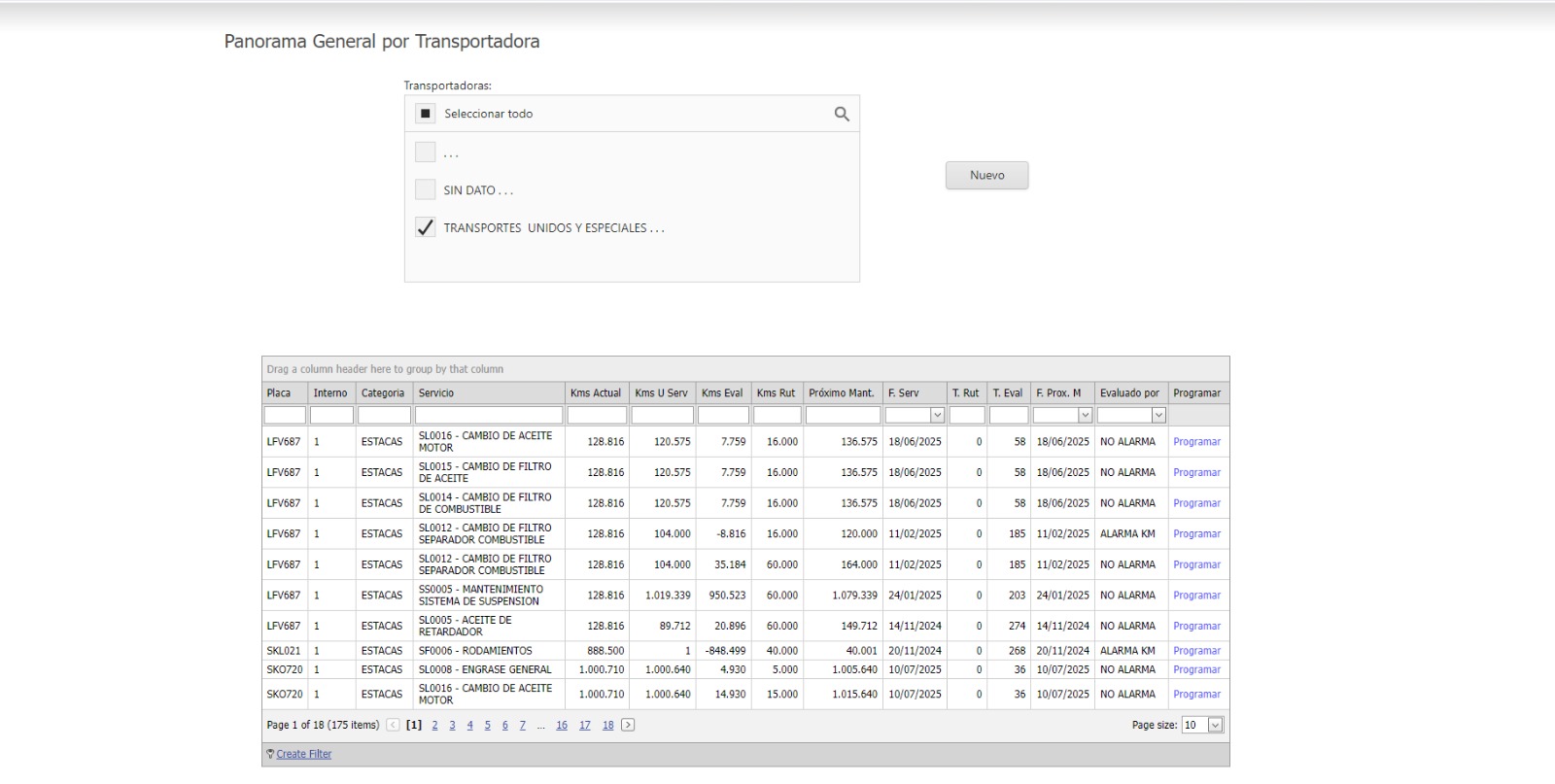Click the Servicio filter input field
The width and height of the screenshot is (1555, 784).
[489, 416]
